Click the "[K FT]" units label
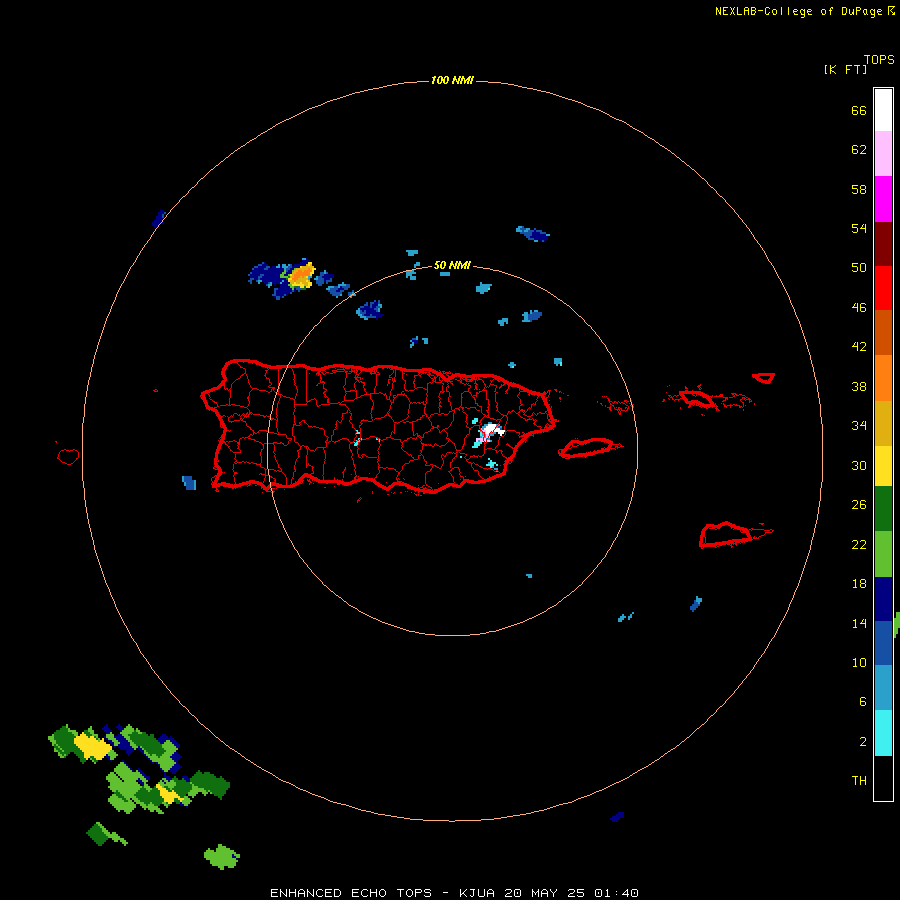This screenshot has width=900, height=900. point(845,69)
